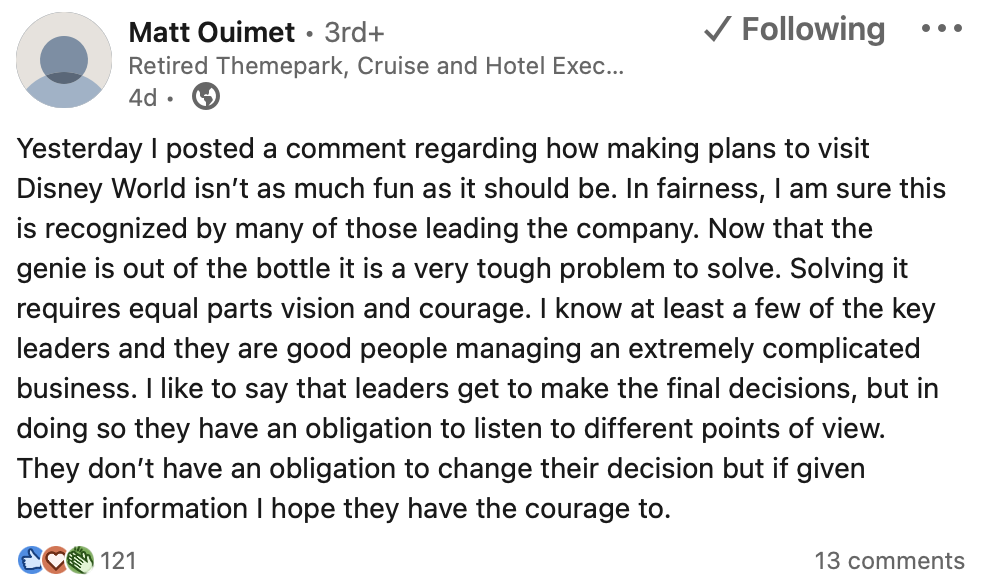Open the three-dots post options menu
The height and width of the screenshot is (586, 988).
pos(941,30)
